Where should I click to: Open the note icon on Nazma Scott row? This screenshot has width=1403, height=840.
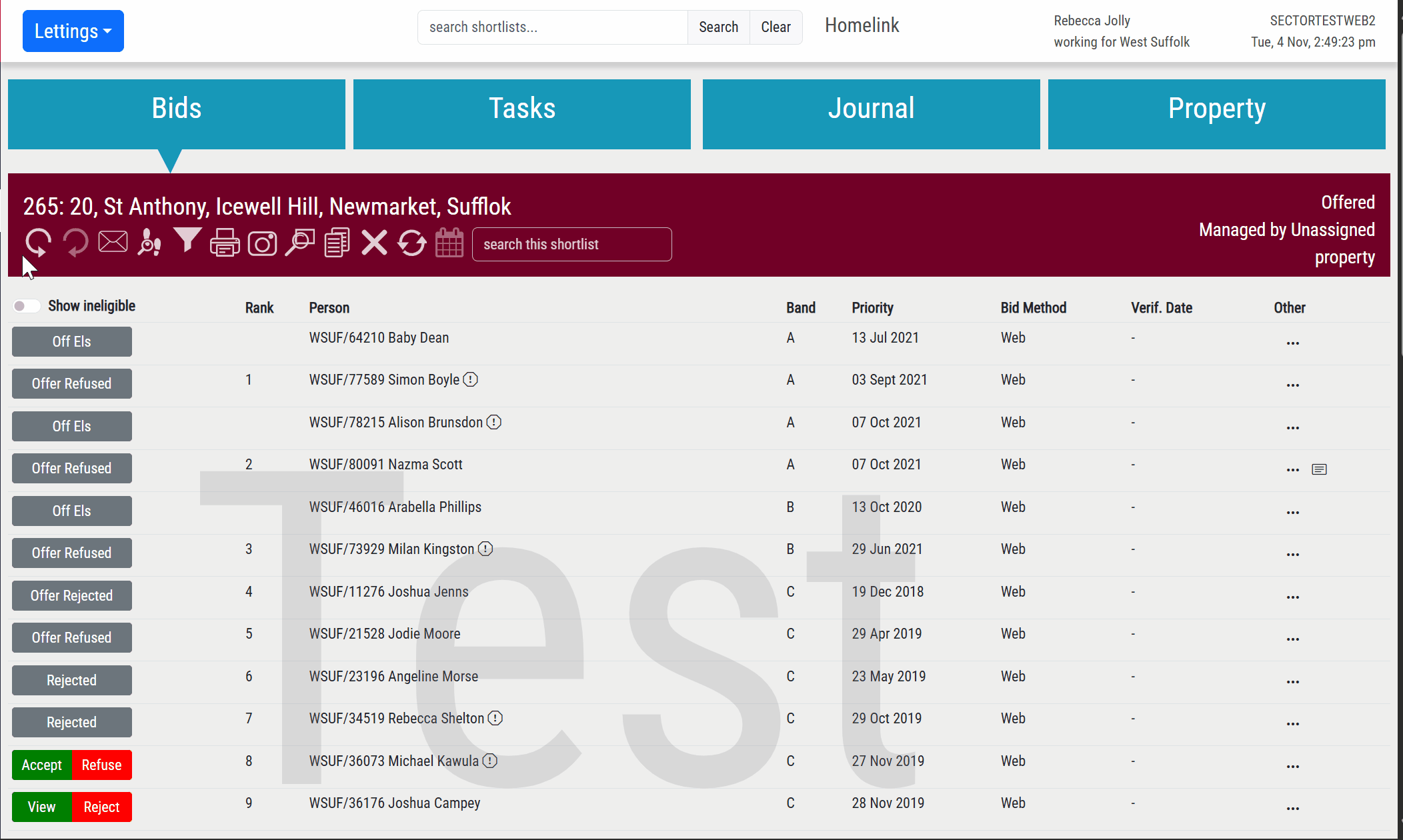(1319, 469)
